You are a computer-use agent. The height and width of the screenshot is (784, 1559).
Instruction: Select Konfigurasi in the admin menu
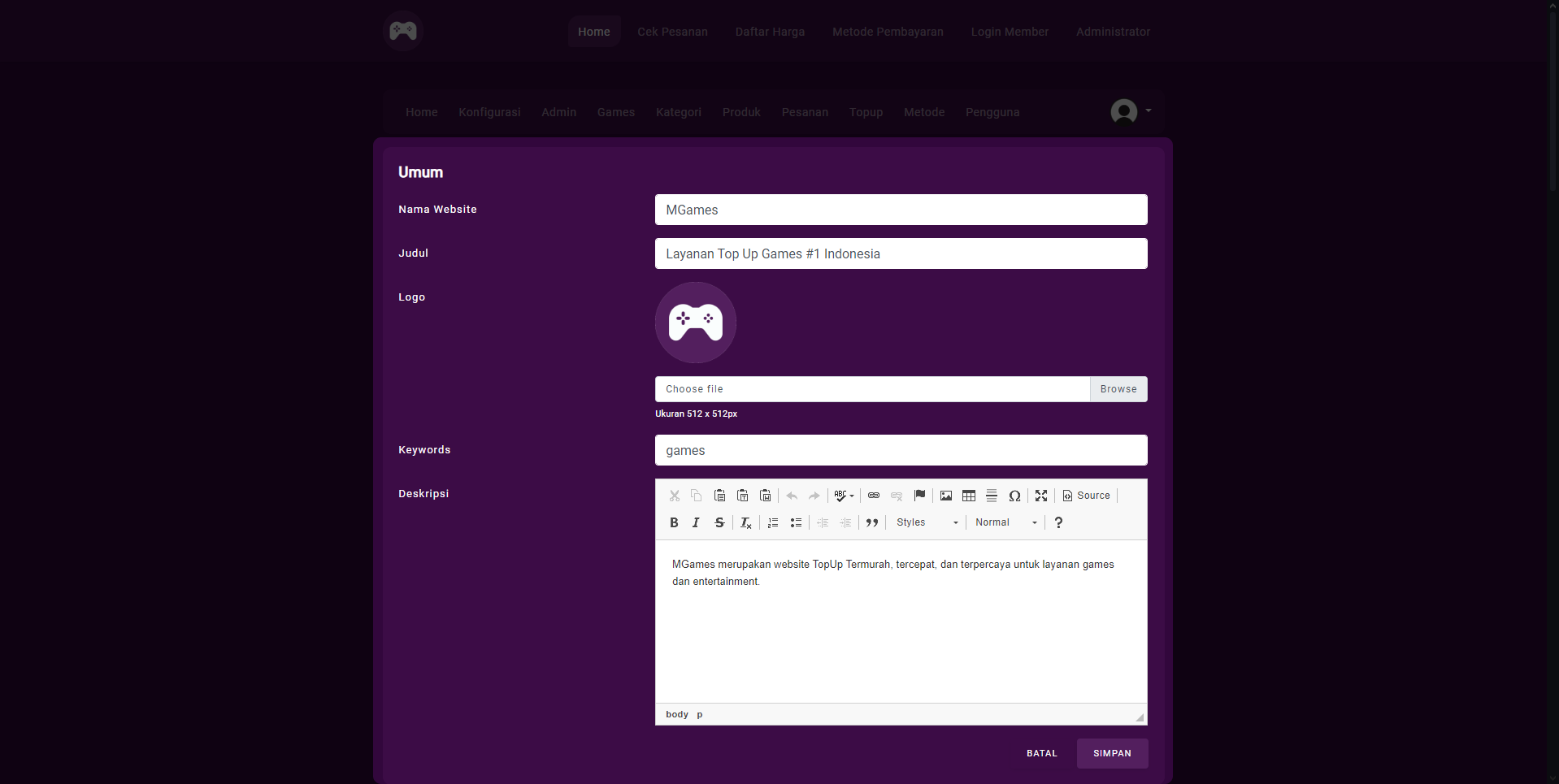point(489,112)
